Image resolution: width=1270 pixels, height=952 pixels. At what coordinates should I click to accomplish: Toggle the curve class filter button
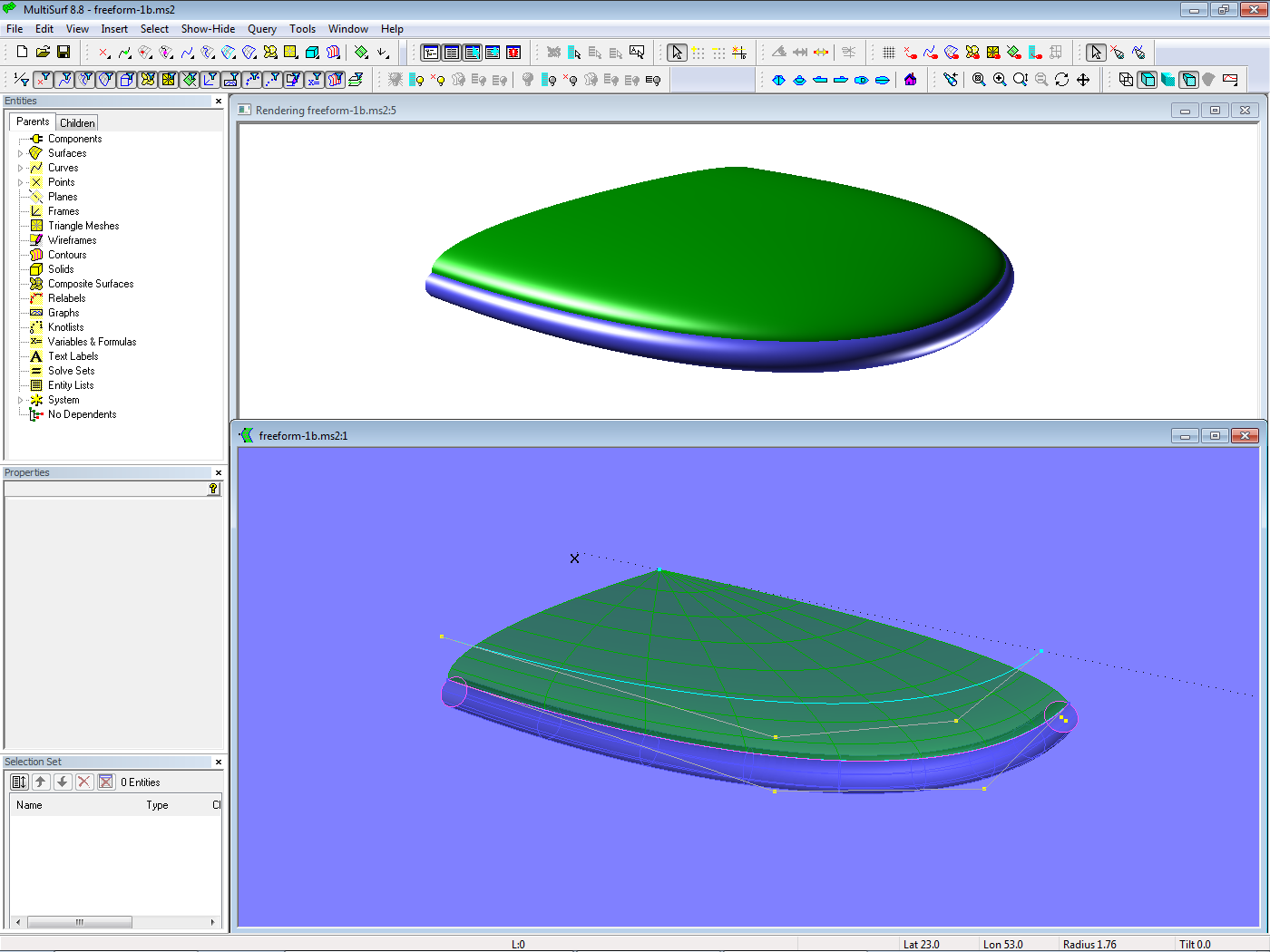pos(63,80)
